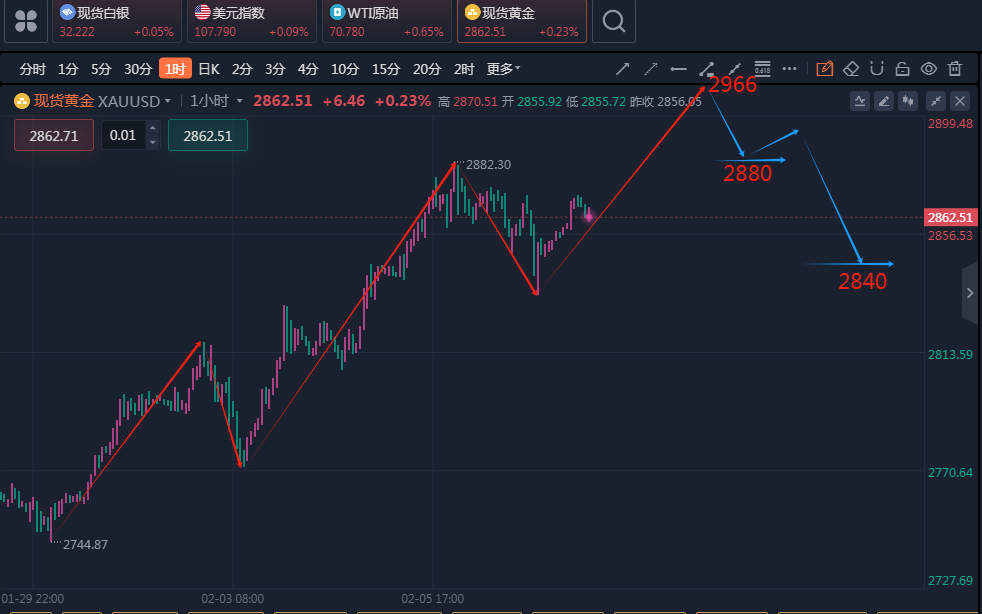Open the search magnifier button
The height and width of the screenshot is (614, 982).
[x=613, y=21]
